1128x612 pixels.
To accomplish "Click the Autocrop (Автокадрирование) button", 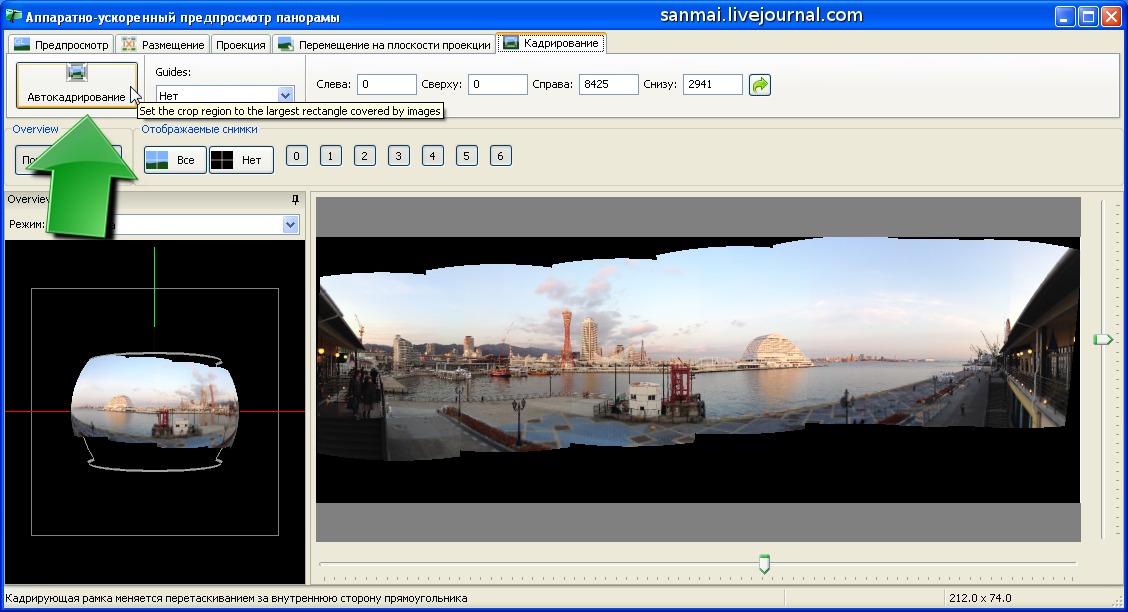I will [x=76, y=85].
